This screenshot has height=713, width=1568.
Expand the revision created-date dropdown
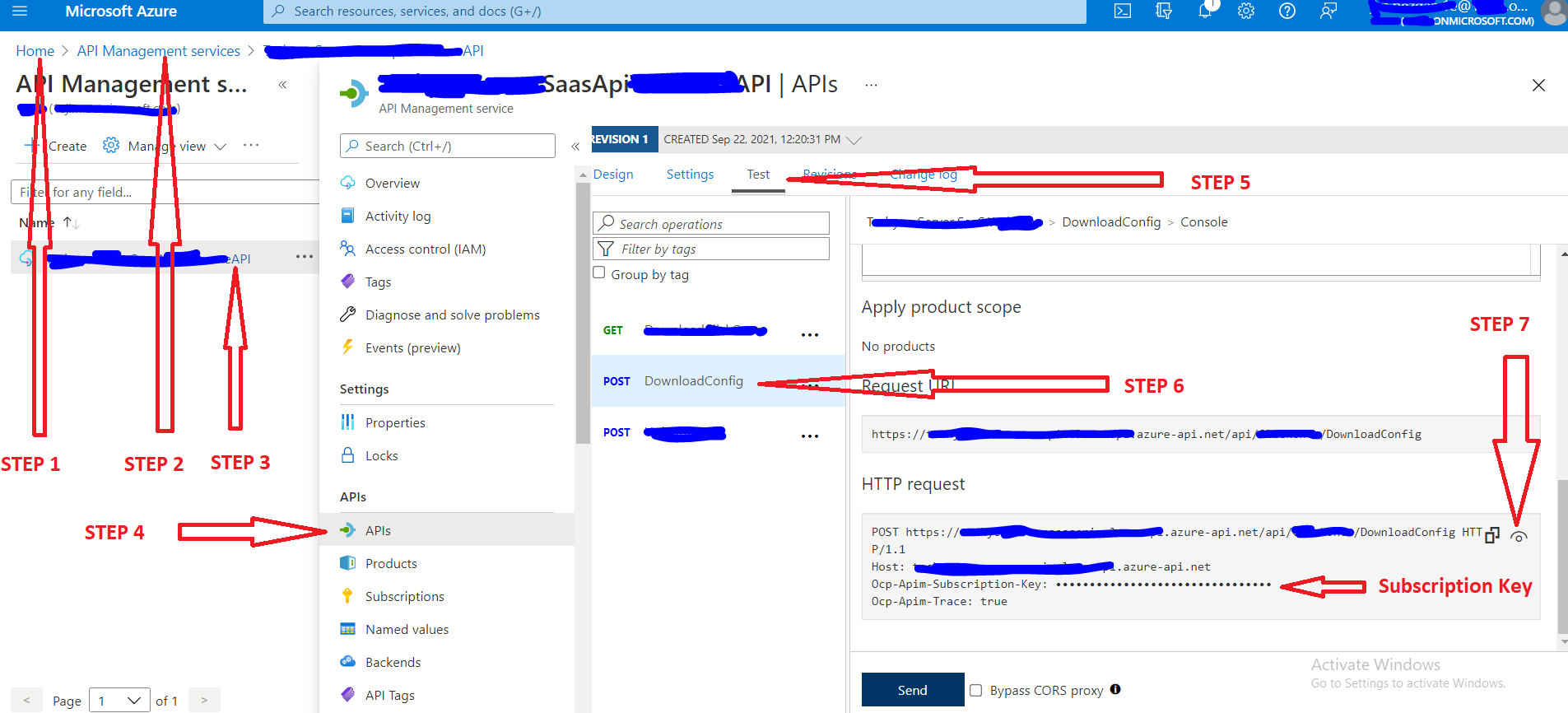pyautogui.click(x=854, y=140)
